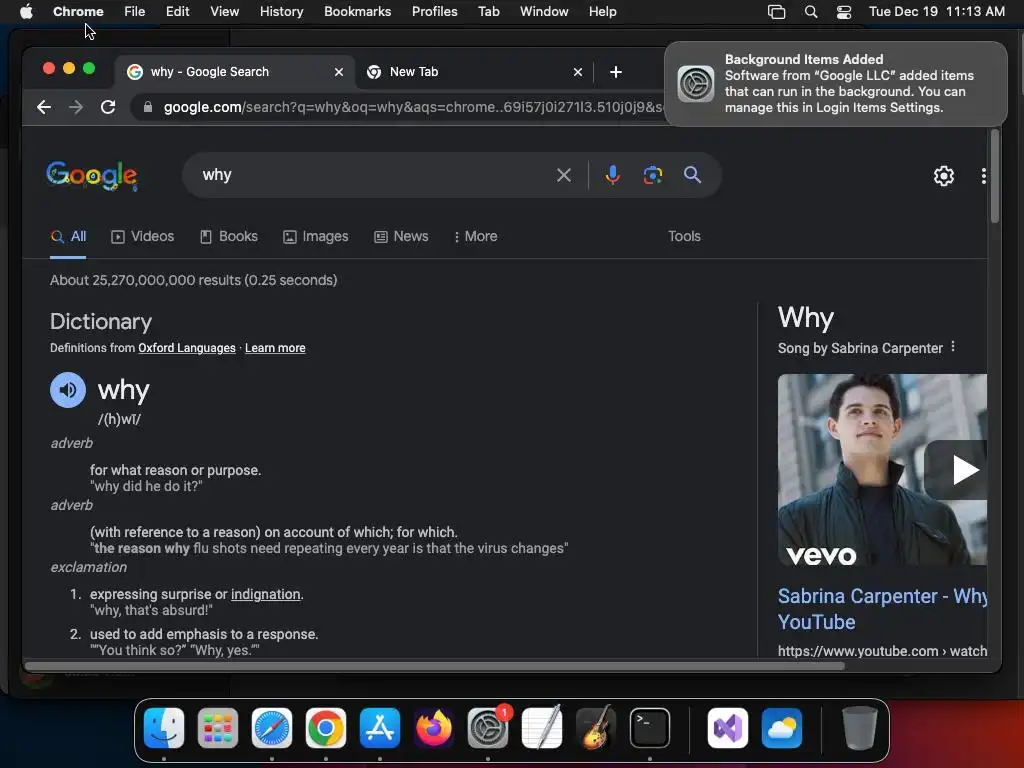
Task: Open the Sabrina Carpenter - Why YouTube link
Action: coord(882,609)
